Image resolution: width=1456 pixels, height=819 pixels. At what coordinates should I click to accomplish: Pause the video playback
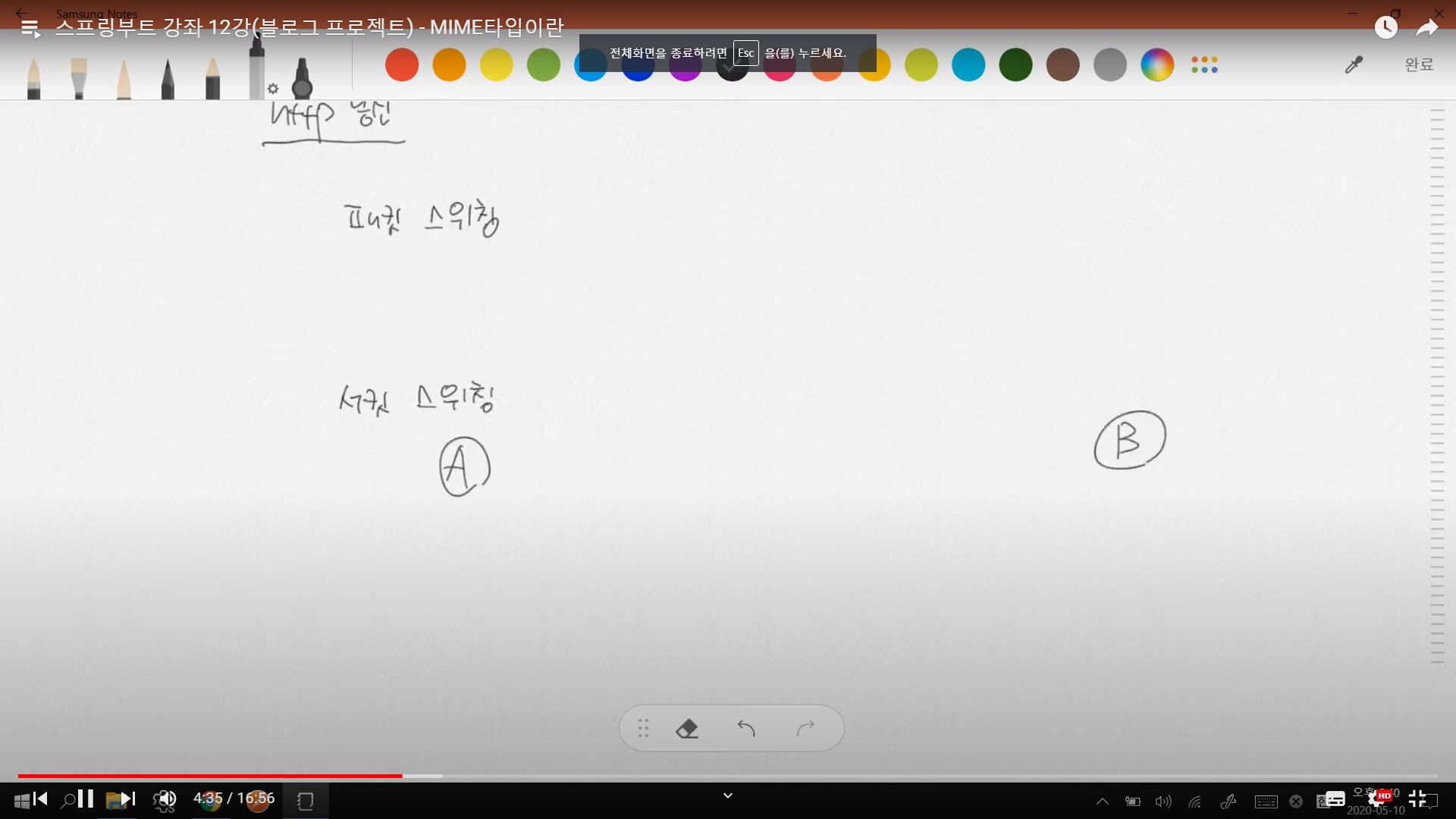86,799
